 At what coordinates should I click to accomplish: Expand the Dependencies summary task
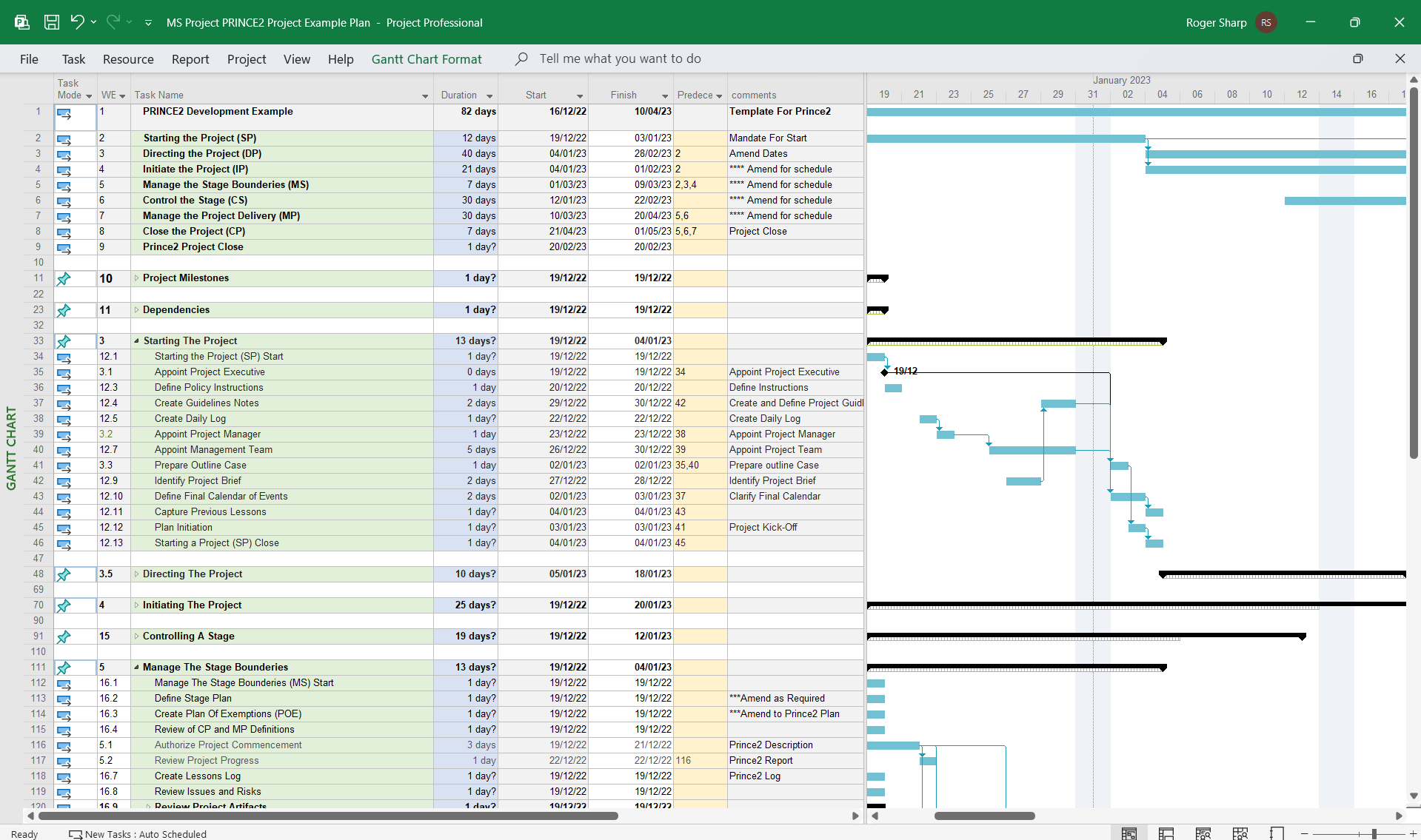coord(136,310)
